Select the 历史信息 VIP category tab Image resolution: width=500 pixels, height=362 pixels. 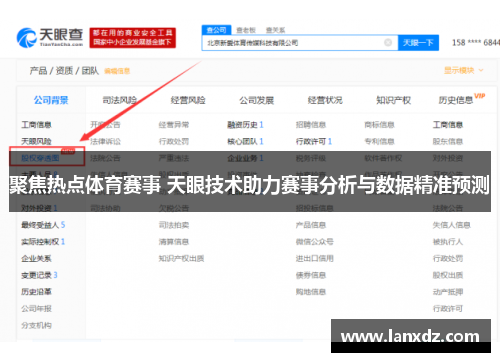[x=462, y=99]
